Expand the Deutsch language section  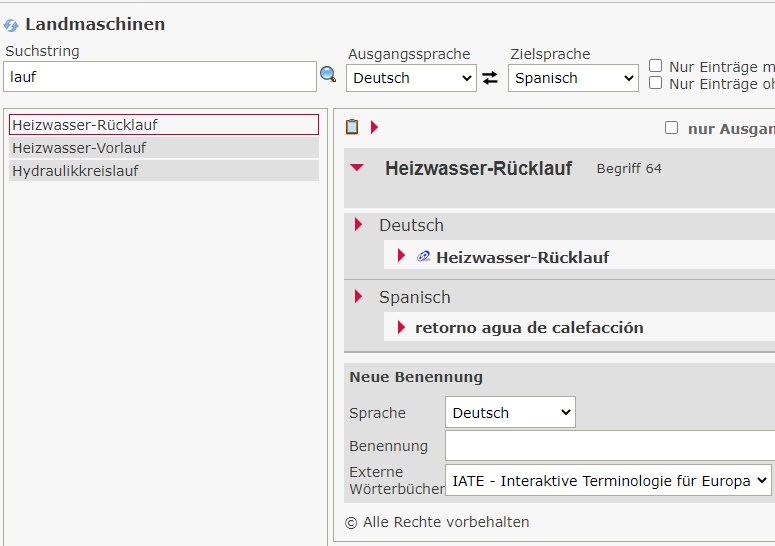click(x=359, y=225)
